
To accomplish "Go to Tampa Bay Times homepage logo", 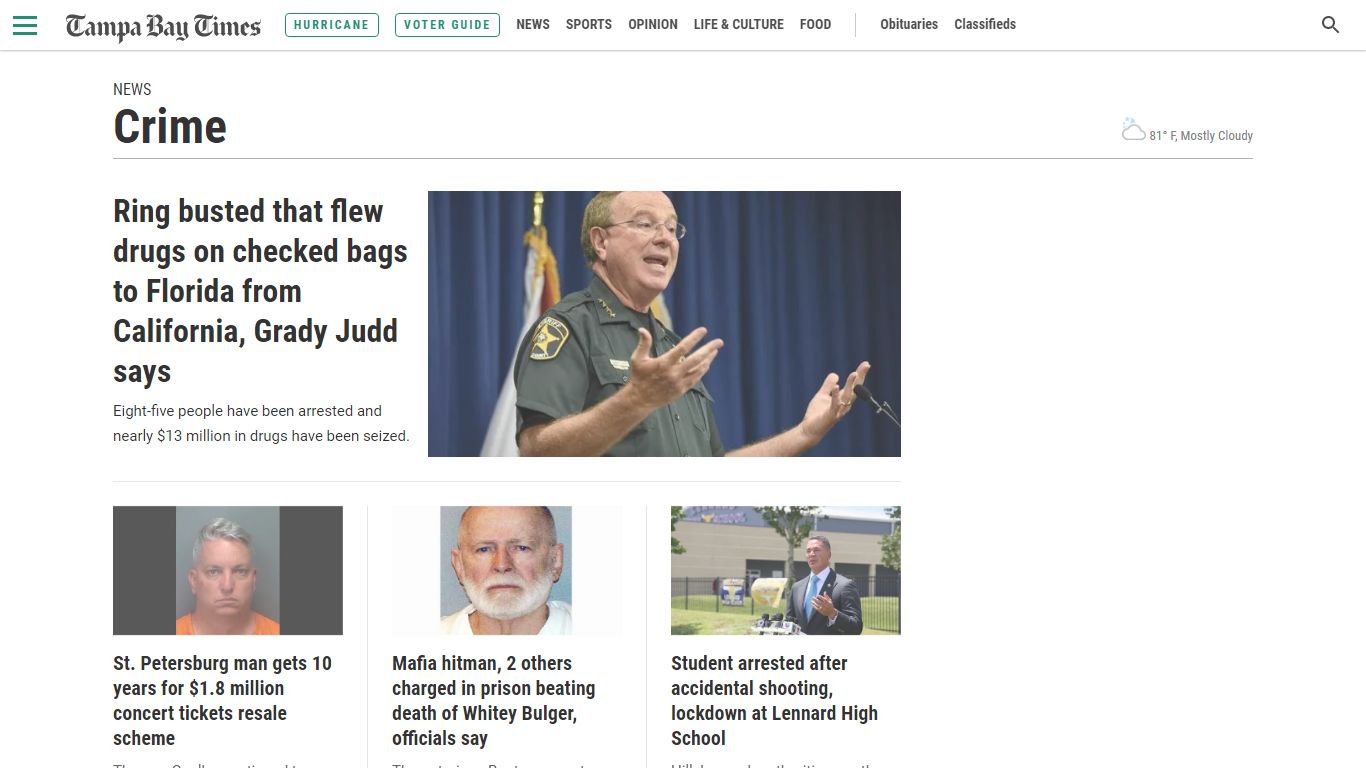I will 163,26.
